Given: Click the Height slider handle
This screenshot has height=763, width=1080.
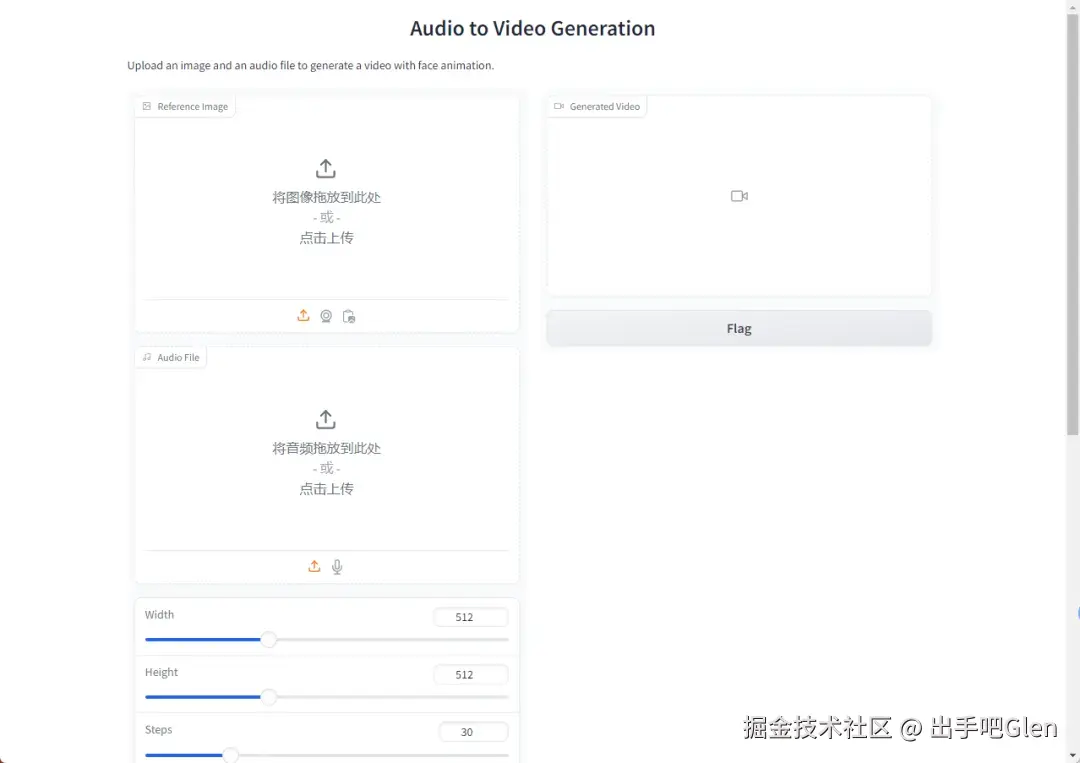Looking at the screenshot, I should click(268, 697).
